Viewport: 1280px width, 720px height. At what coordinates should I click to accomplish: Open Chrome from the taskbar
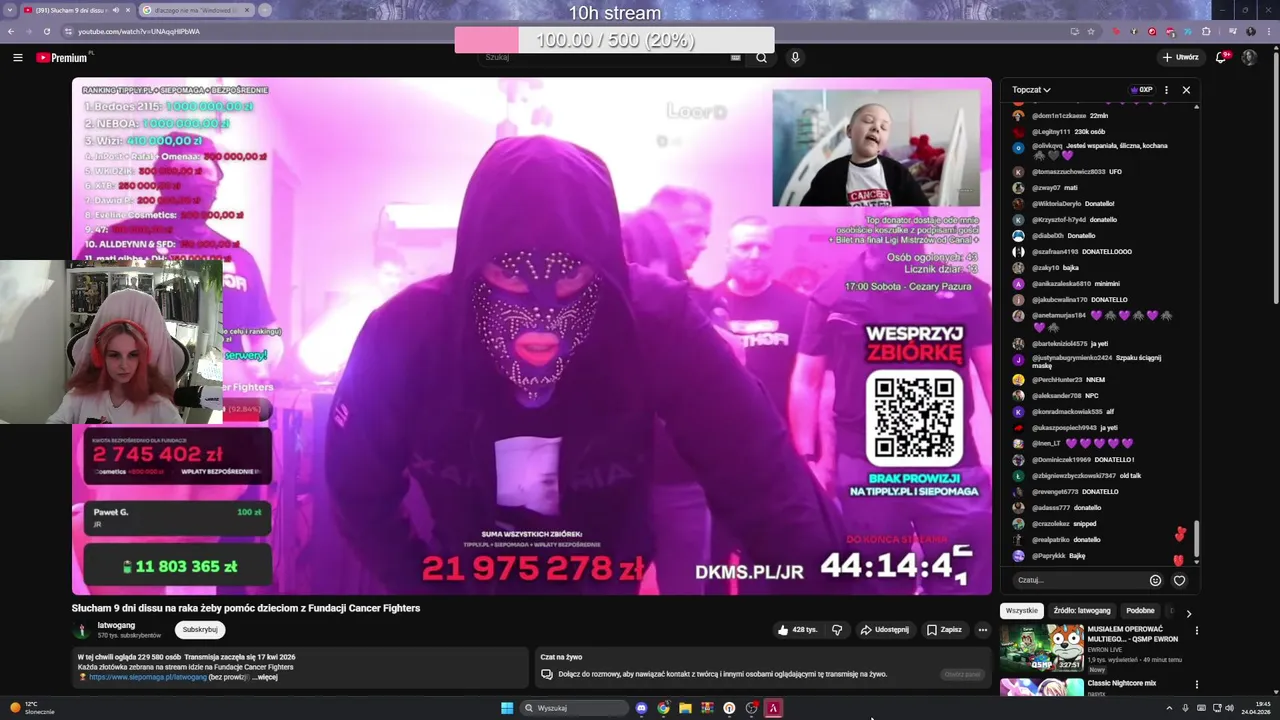663,708
